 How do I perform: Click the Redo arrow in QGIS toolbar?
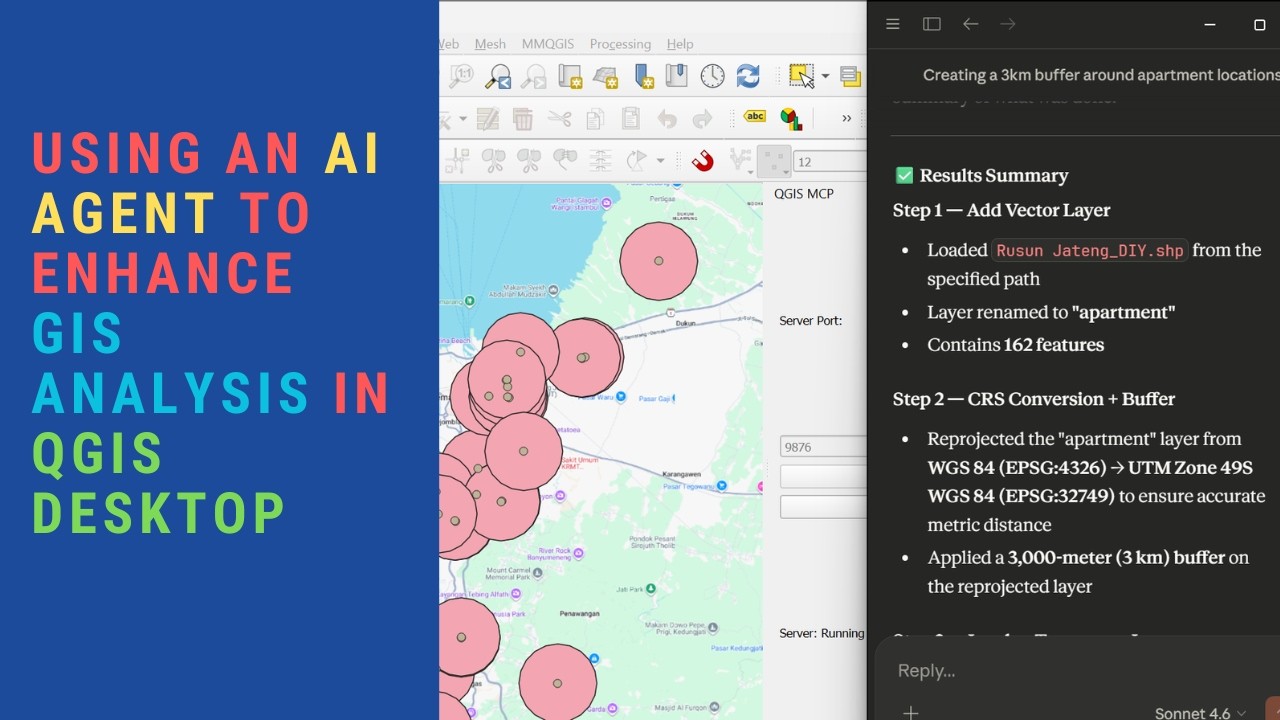coord(702,120)
